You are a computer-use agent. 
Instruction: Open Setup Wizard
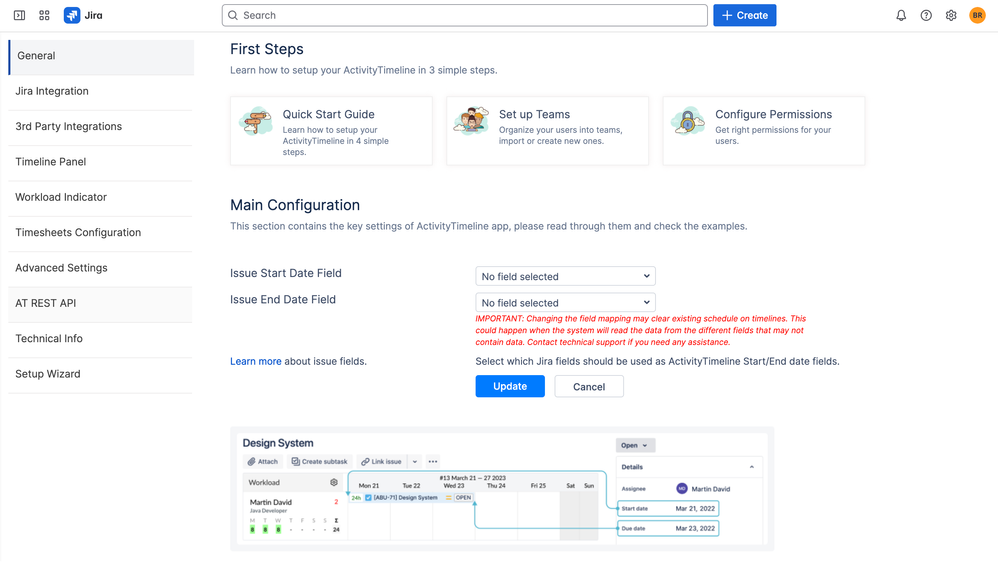101,374
